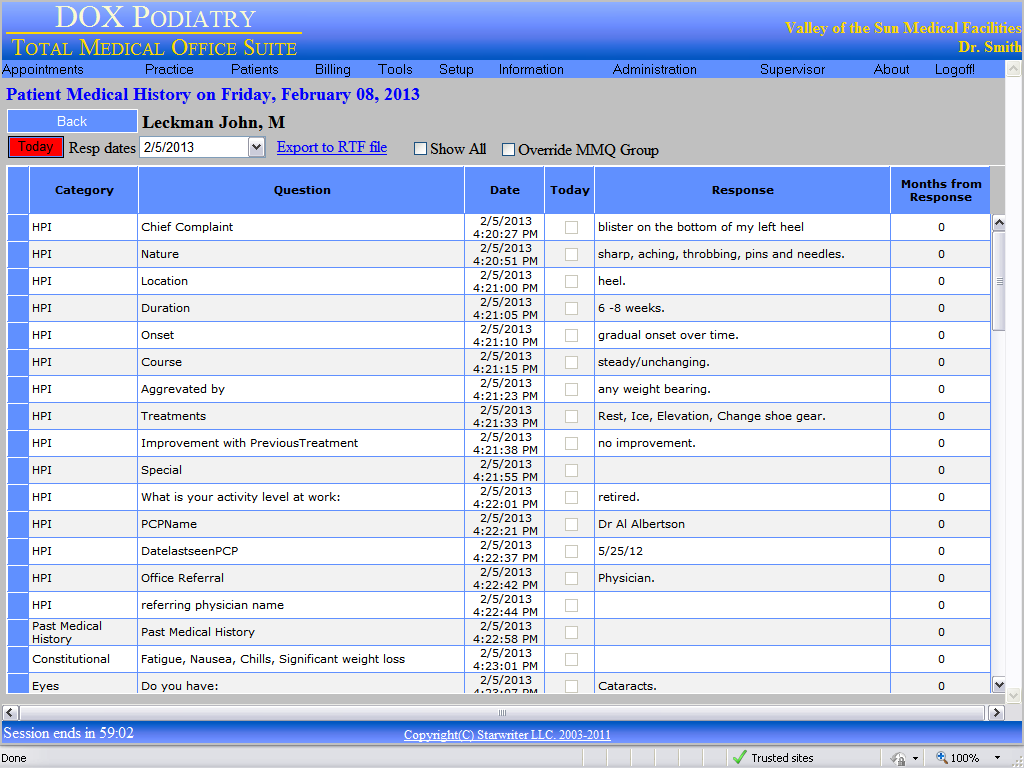The height and width of the screenshot is (768, 1024).
Task: Open the Appointments menu
Action: point(43,69)
